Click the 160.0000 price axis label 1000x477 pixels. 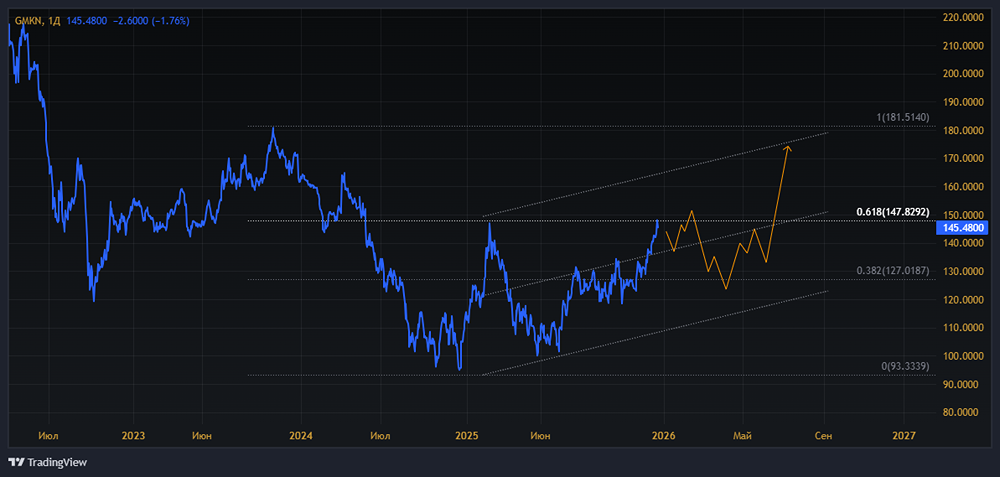pos(962,187)
